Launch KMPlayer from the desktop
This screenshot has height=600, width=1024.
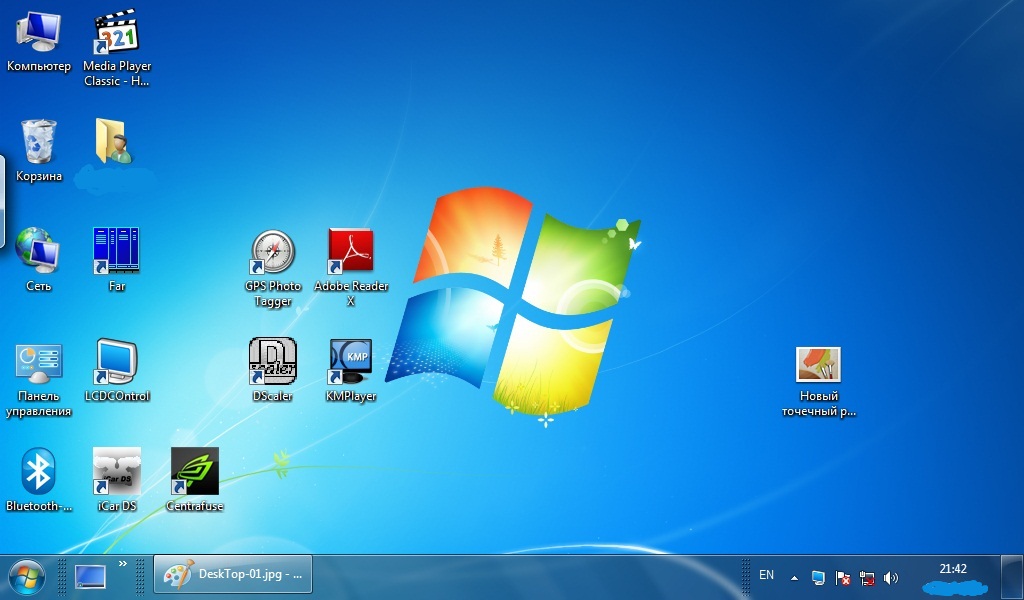point(350,362)
